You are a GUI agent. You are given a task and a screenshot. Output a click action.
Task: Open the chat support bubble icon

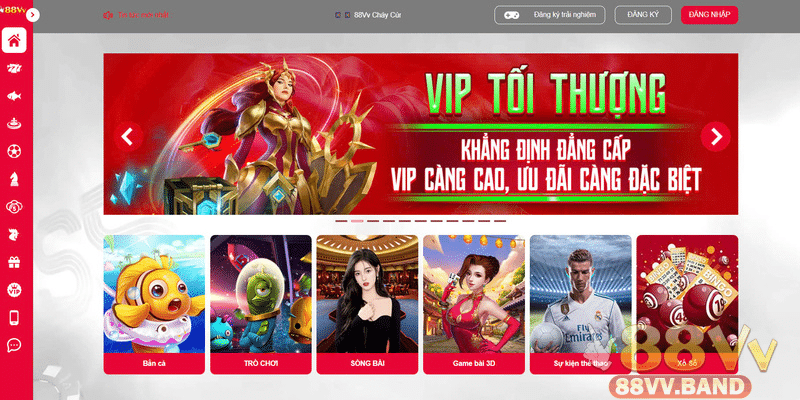point(14,345)
